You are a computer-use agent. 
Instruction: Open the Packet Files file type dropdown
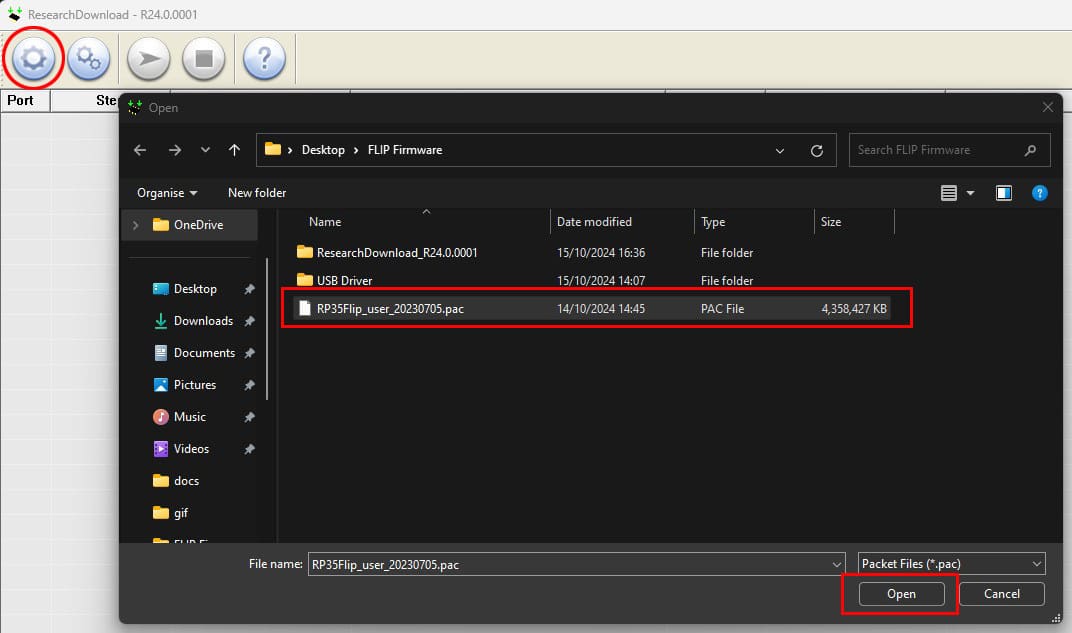(x=950, y=563)
